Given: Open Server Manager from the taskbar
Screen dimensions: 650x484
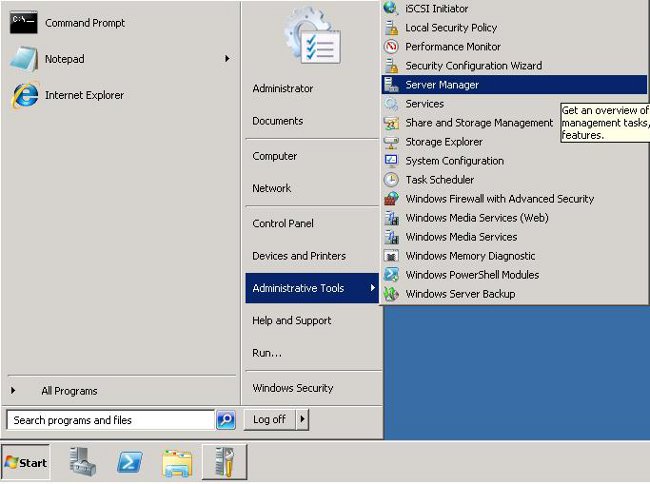Looking at the screenshot, I should point(82,462).
